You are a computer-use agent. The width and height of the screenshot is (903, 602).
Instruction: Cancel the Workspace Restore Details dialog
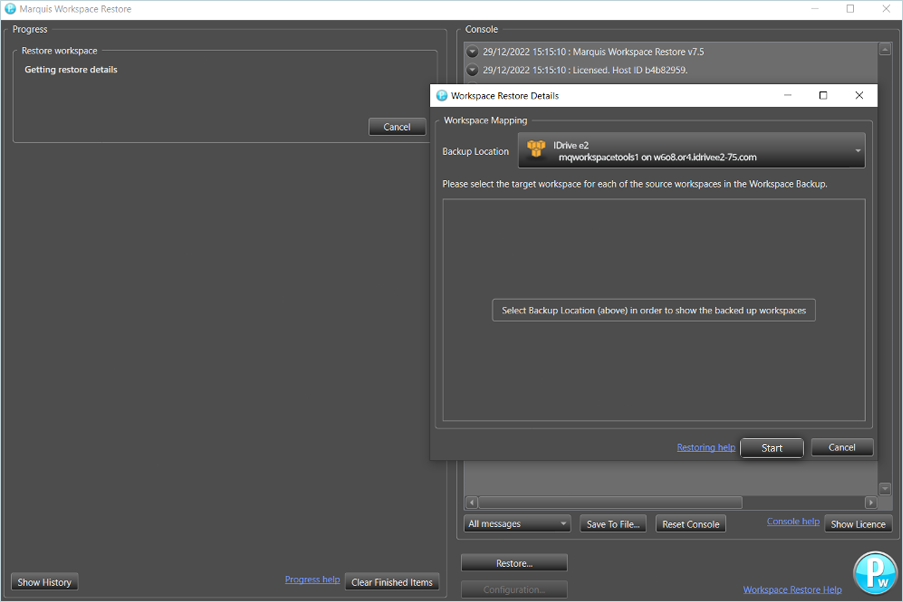pyautogui.click(x=841, y=447)
